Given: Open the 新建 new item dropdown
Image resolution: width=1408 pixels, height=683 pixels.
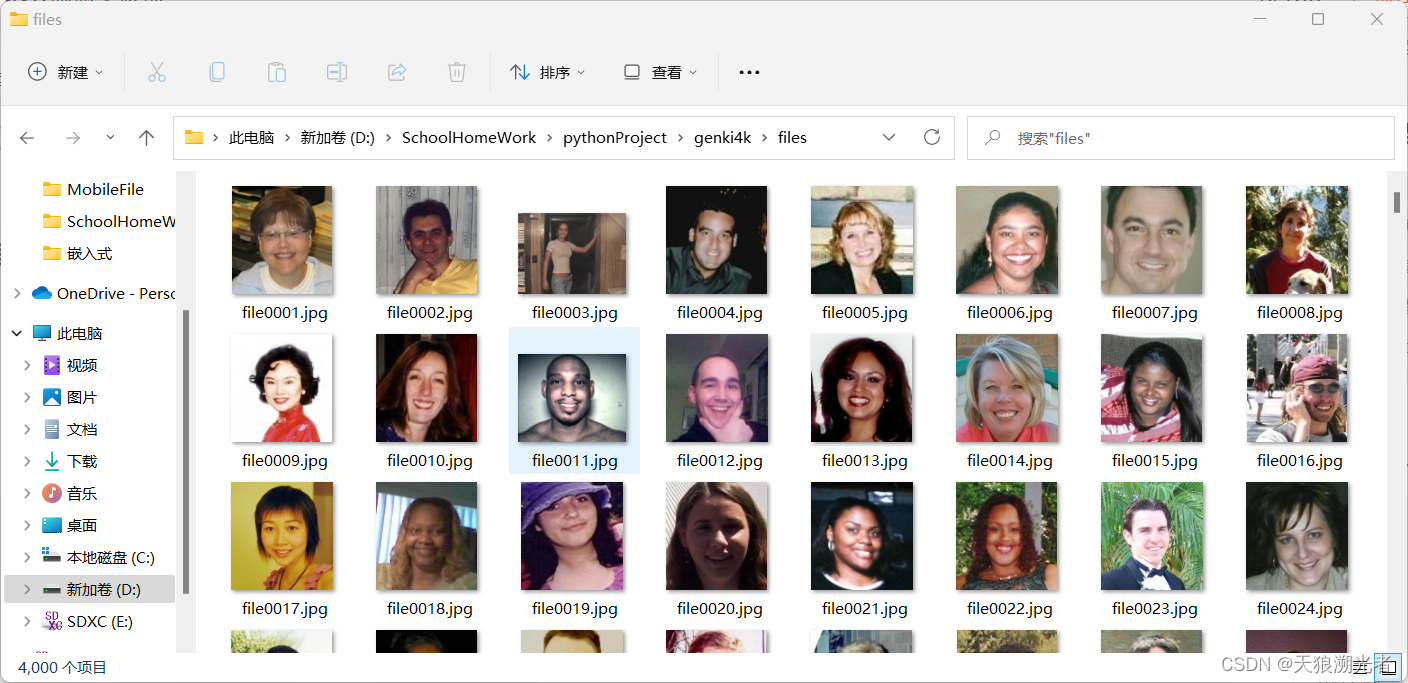Looking at the screenshot, I should click(x=66, y=72).
